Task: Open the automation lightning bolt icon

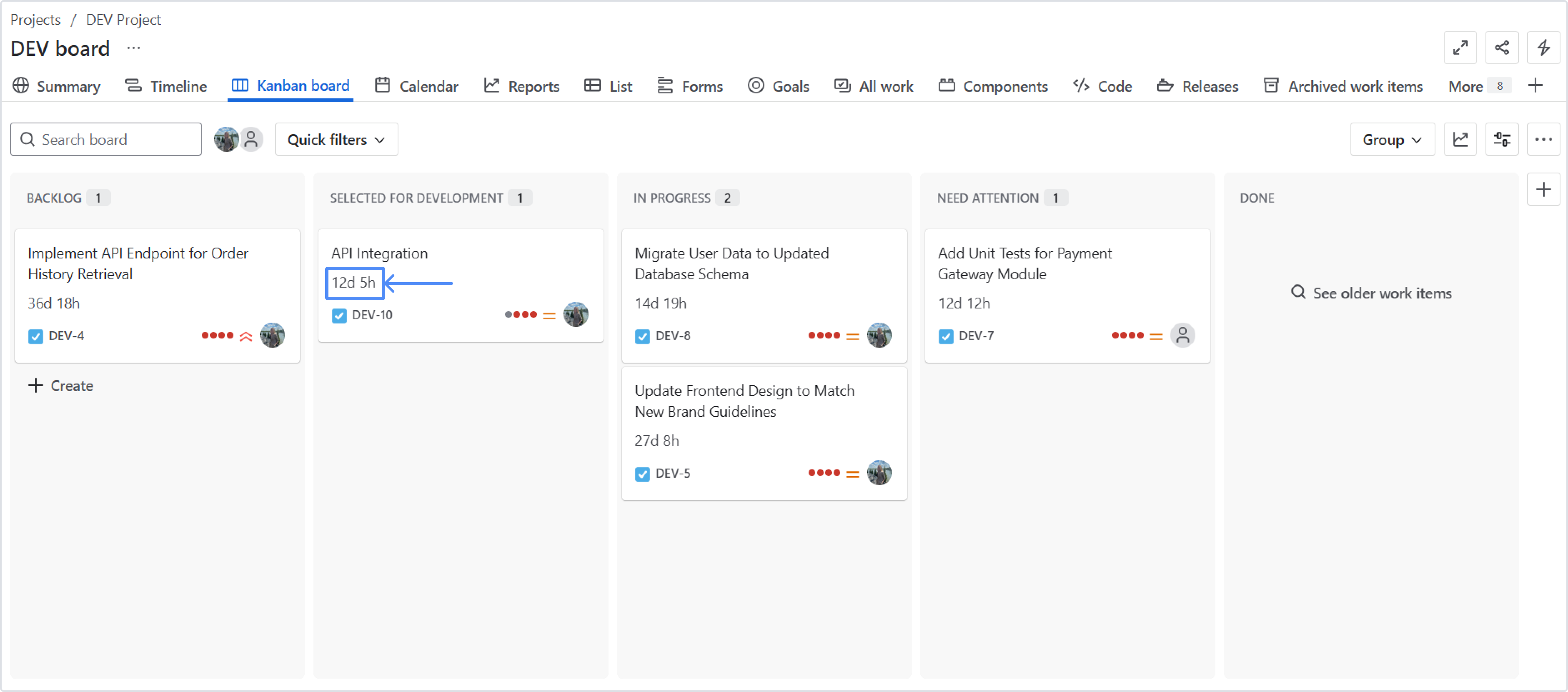Action: pos(1543,48)
